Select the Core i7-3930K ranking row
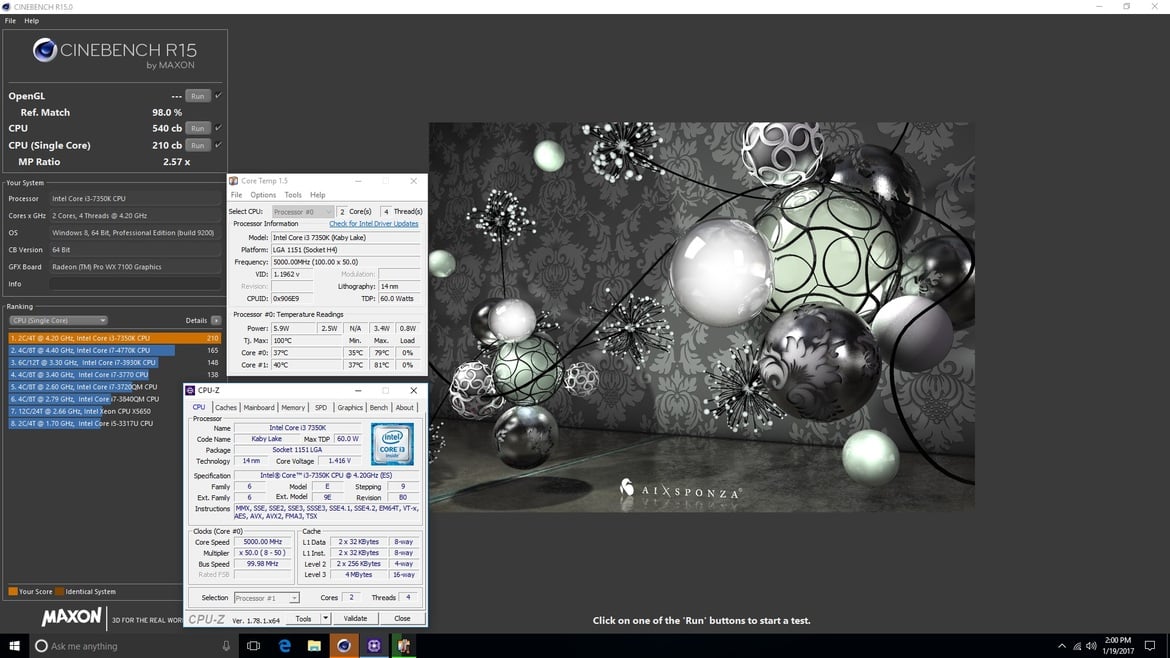Viewport: 1170px width, 658px height. pyautogui.click(x=115, y=363)
